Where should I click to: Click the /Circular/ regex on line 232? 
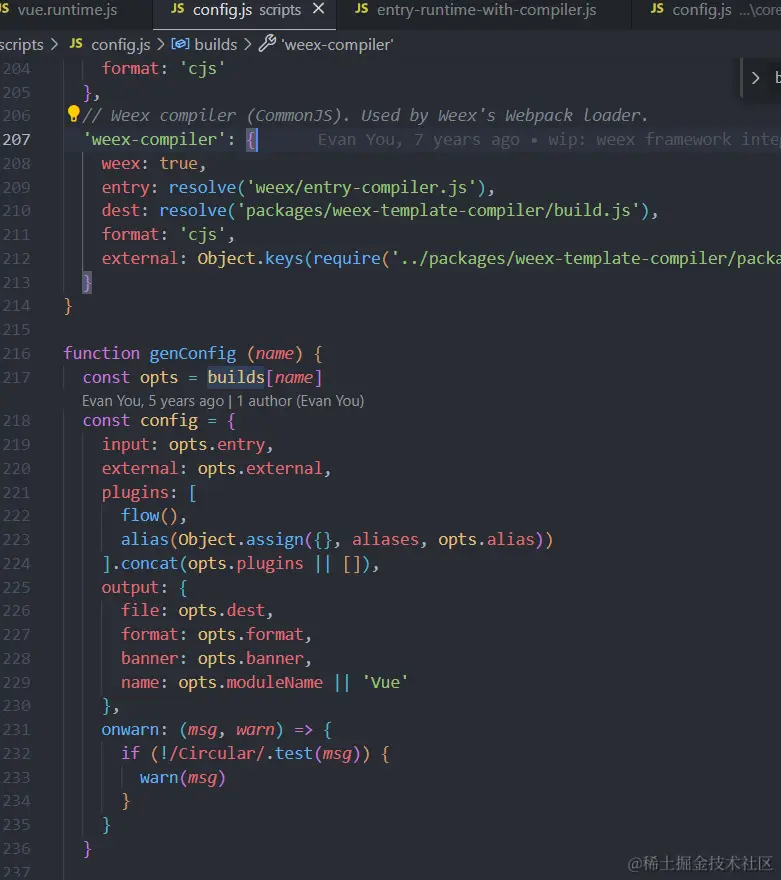tap(217, 753)
